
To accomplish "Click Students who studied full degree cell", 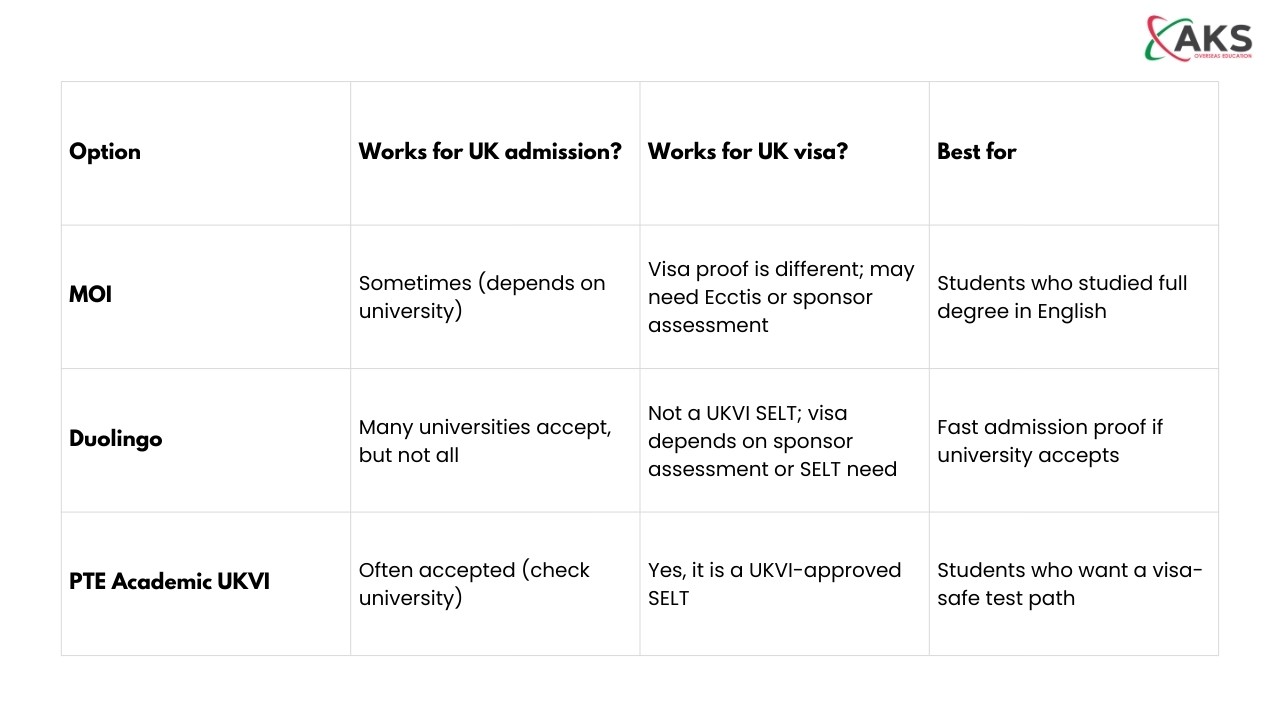I will pyautogui.click(x=1062, y=297).
